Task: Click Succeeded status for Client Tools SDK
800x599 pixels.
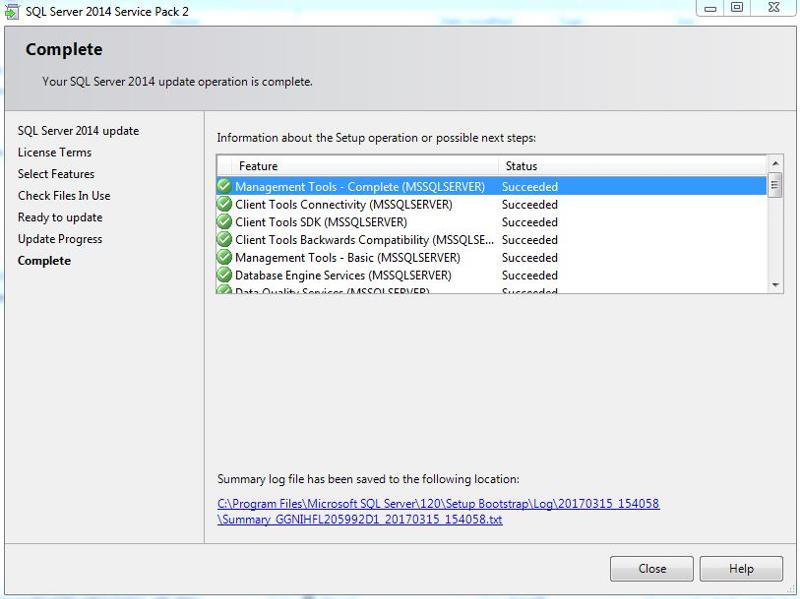Action: coord(530,222)
